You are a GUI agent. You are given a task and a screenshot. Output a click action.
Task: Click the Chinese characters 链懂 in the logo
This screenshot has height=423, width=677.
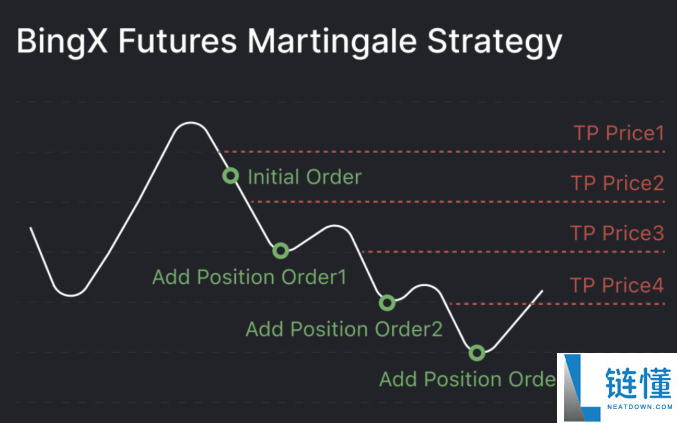point(639,383)
